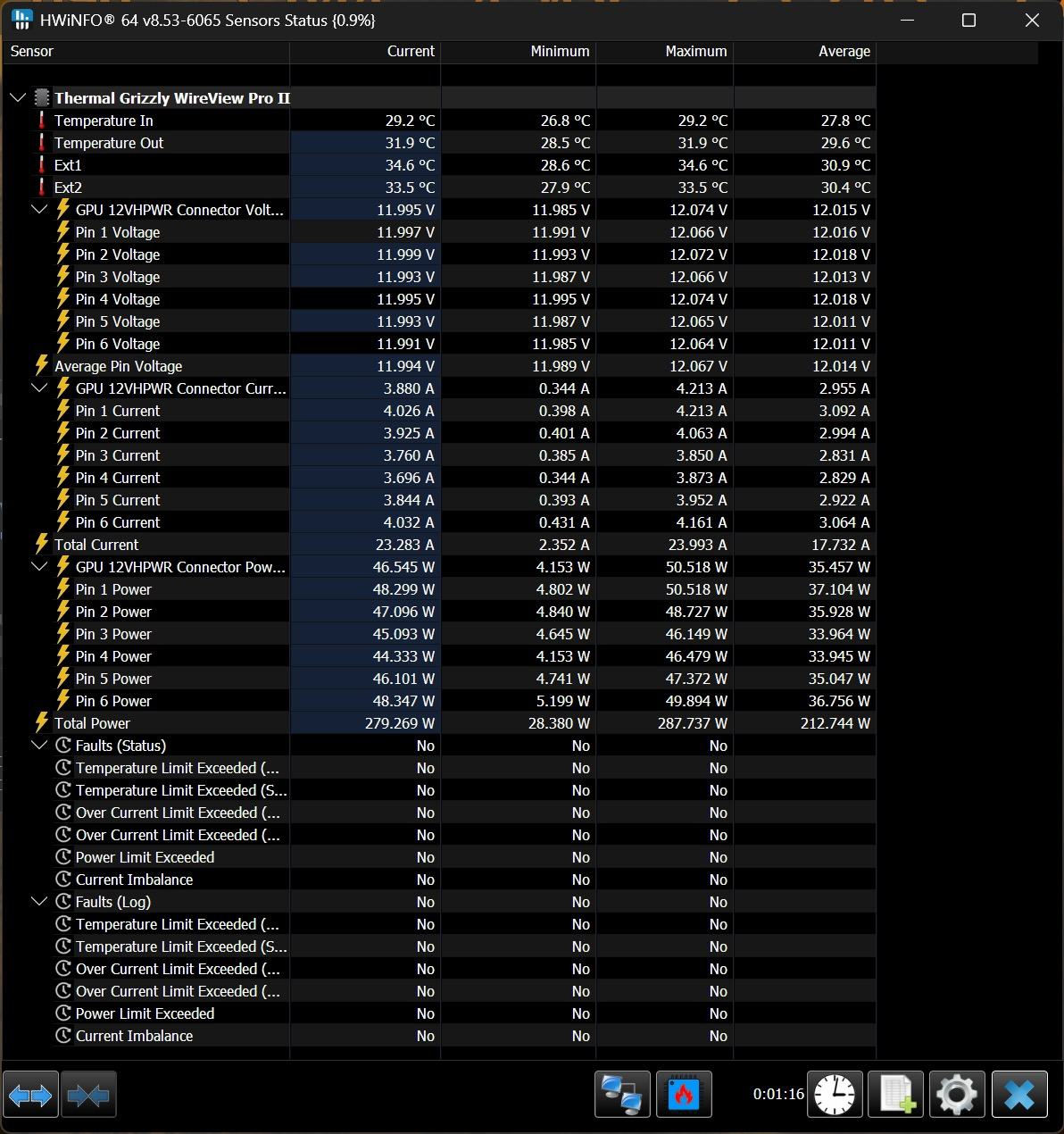1064x1134 pixels.
Task: Collapse the Faults (Log) group
Action: click(x=38, y=902)
